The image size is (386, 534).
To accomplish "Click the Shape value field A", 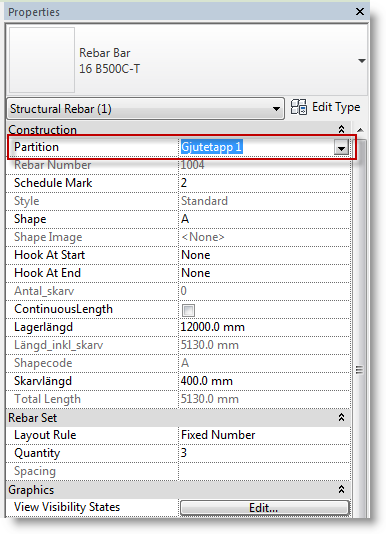I will coord(264,219).
